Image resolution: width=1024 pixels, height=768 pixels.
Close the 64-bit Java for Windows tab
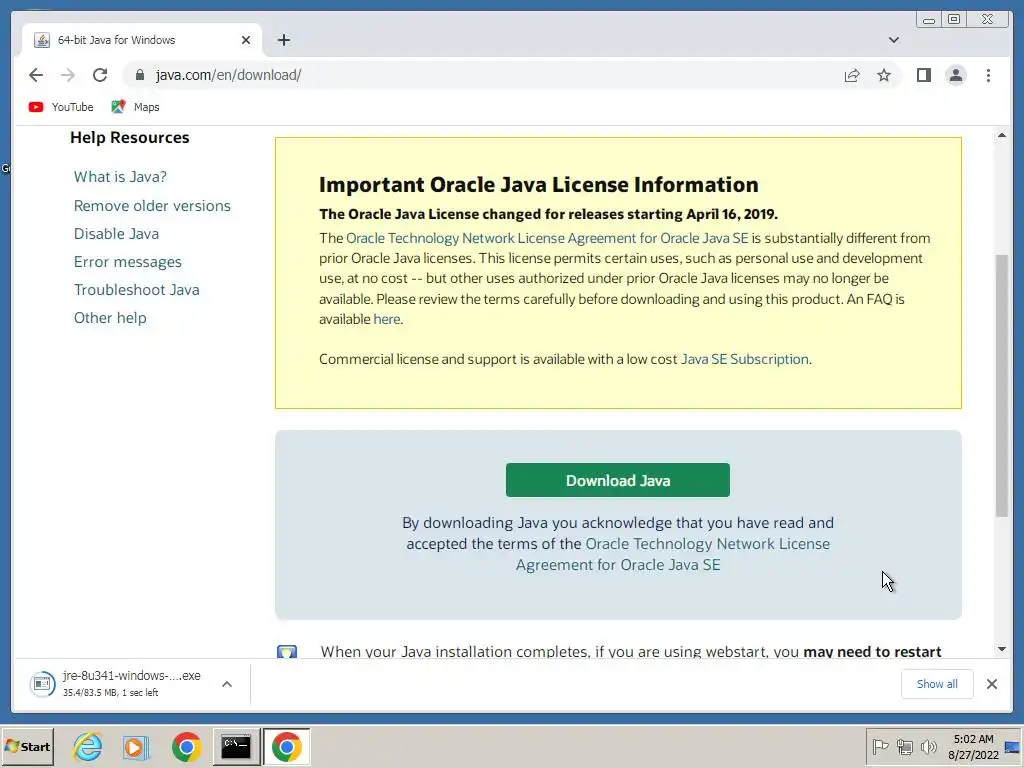(x=246, y=40)
